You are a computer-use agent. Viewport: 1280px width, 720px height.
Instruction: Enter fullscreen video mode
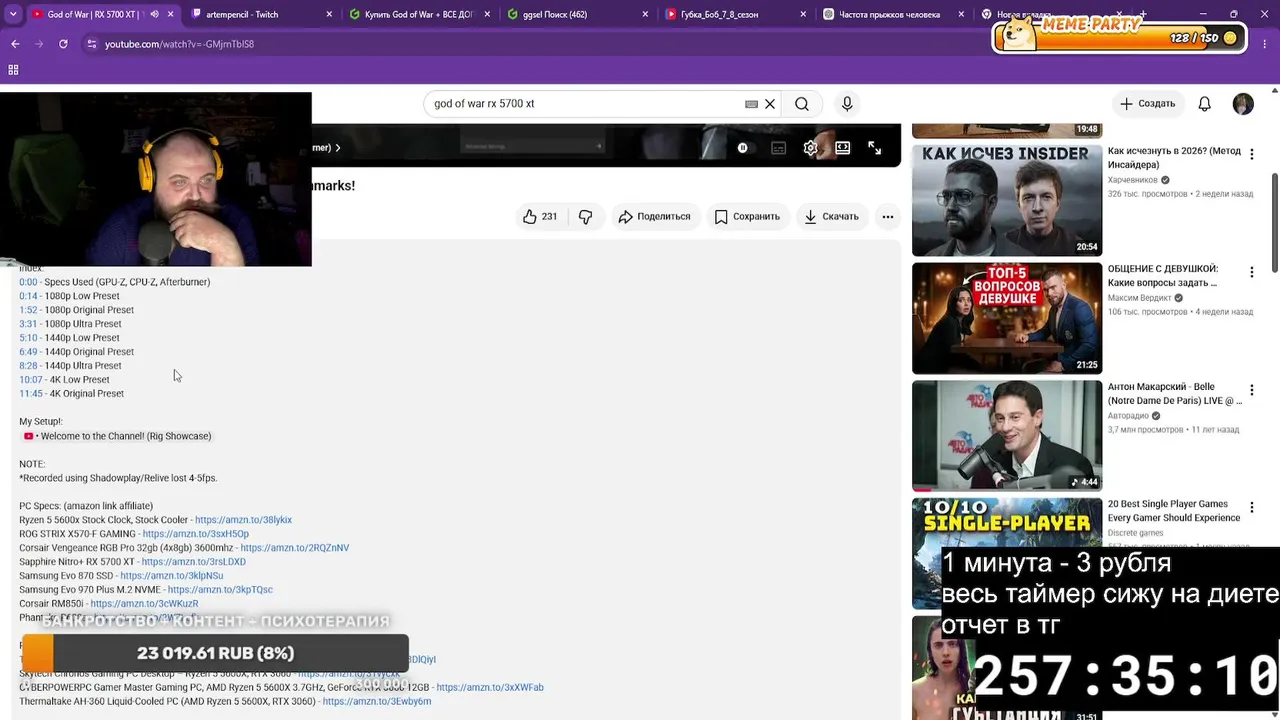(x=875, y=148)
